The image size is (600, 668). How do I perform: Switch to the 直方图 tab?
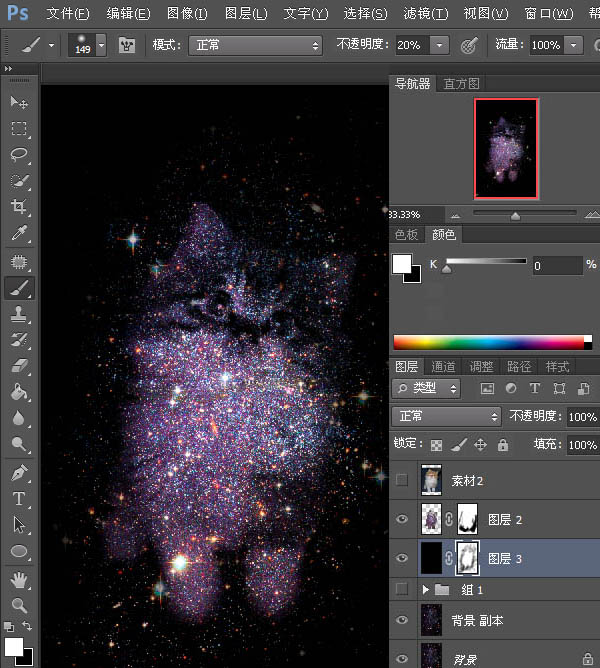click(x=462, y=83)
